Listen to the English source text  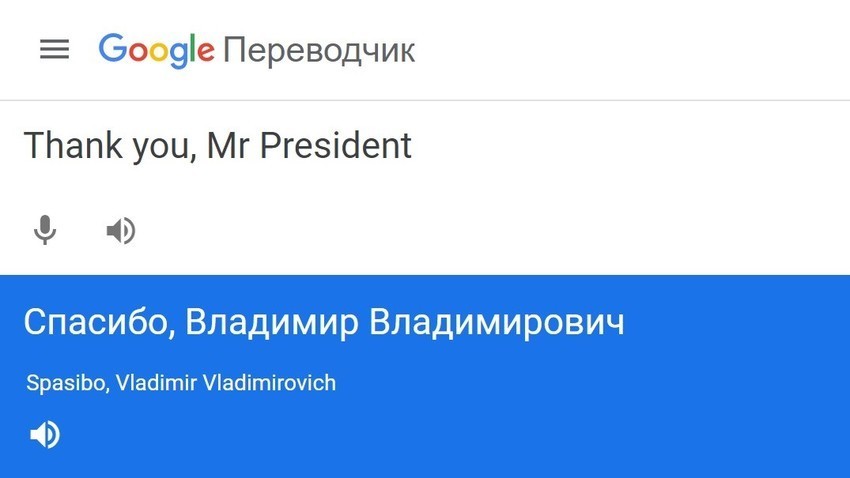tap(121, 230)
